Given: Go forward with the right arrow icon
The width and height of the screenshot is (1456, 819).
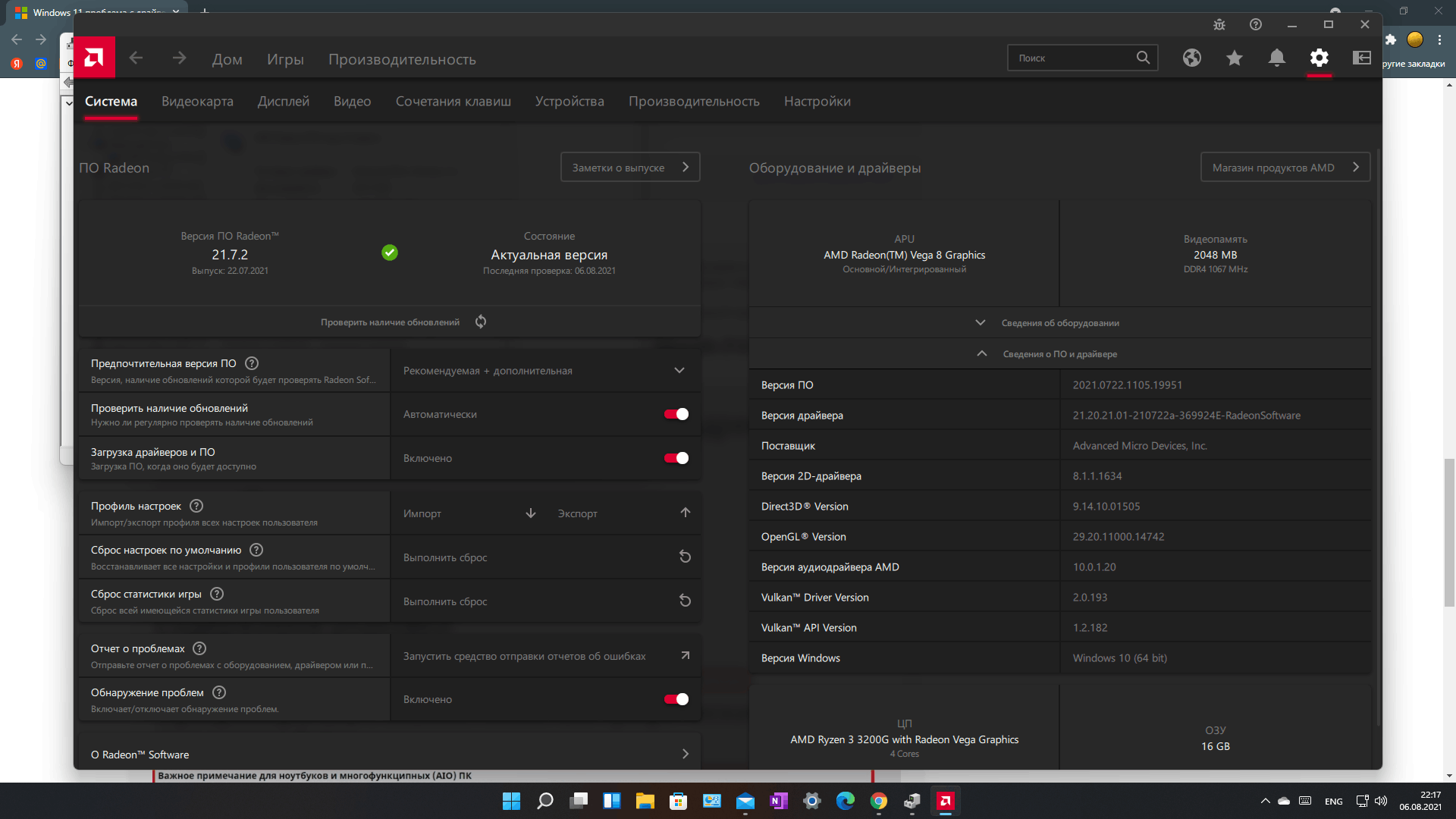Looking at the screenshot, I should pos(179,58).
